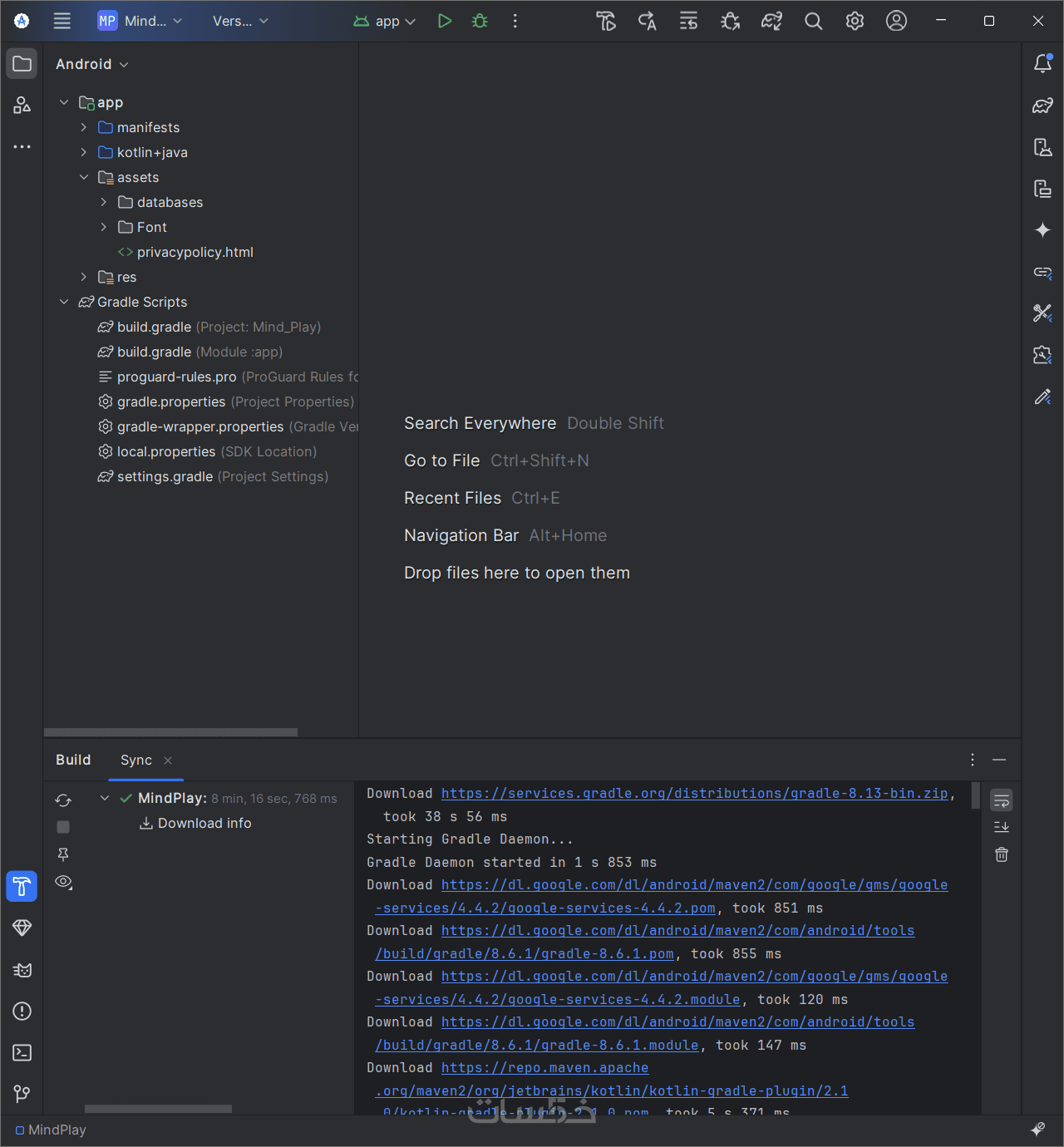Click the project tree horizontal scrollbar
1064x1147 pixels.
click(170, 732)
